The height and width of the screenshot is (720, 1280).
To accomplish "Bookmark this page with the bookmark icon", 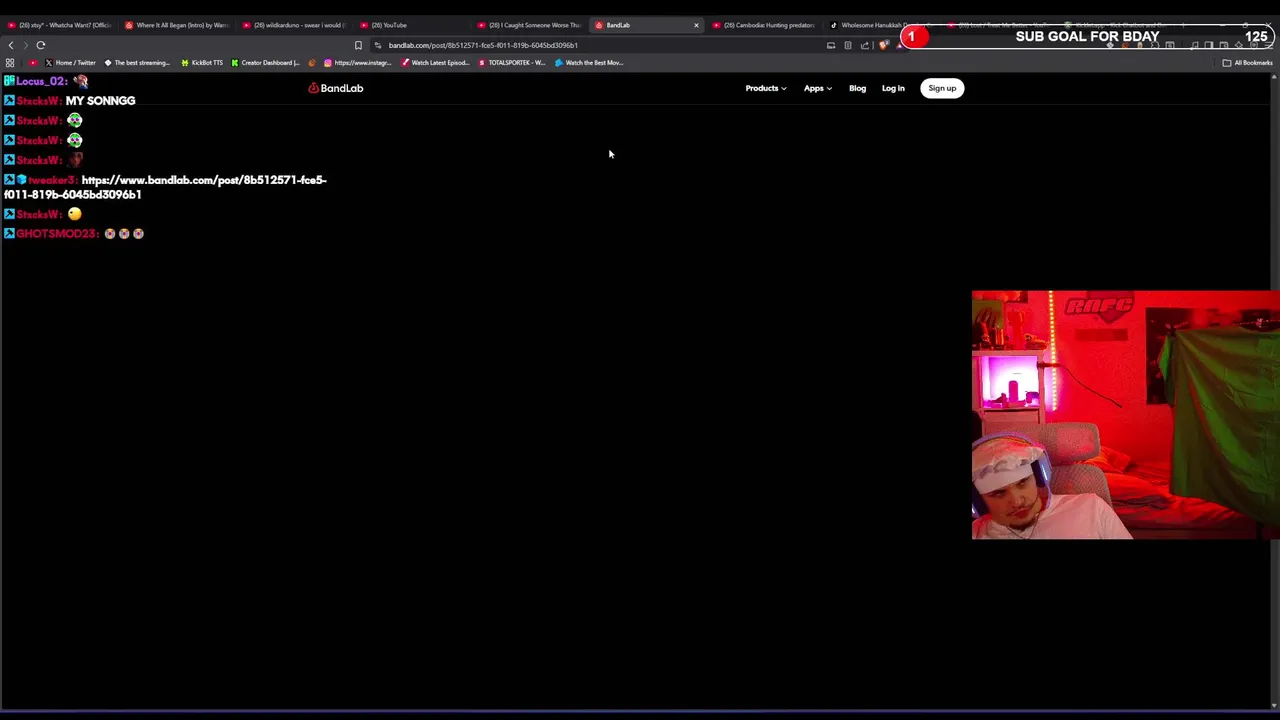I will point(358,45).
